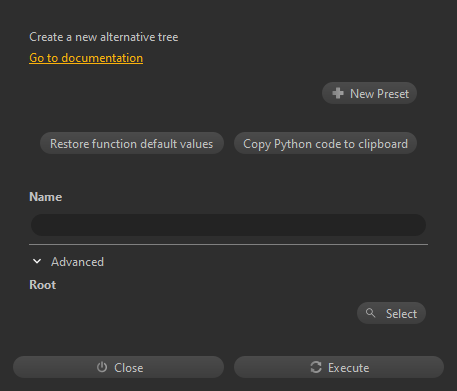Screen dimensions: 457x391
Task: Click the Name field label
Action: pyautogui.click(x=46, y=197)
